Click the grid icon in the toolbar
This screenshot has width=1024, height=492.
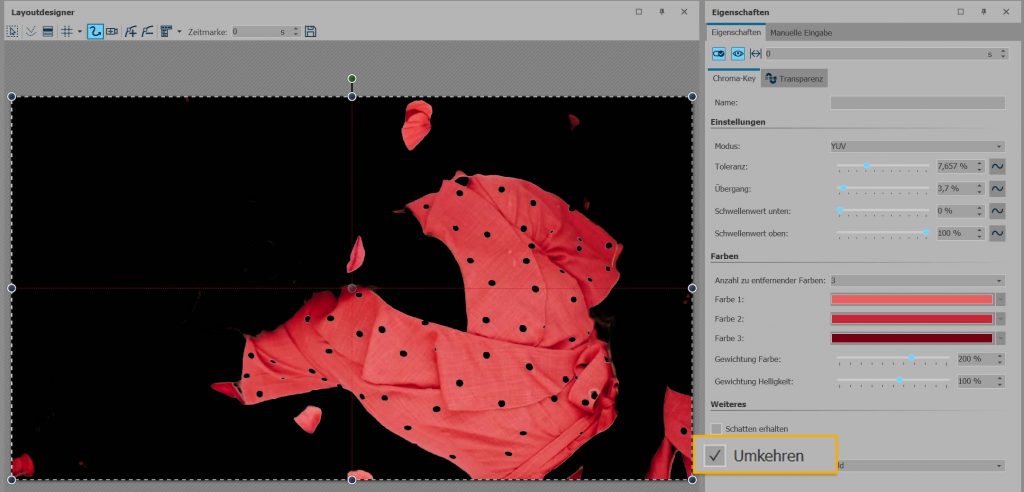(67, 32)
